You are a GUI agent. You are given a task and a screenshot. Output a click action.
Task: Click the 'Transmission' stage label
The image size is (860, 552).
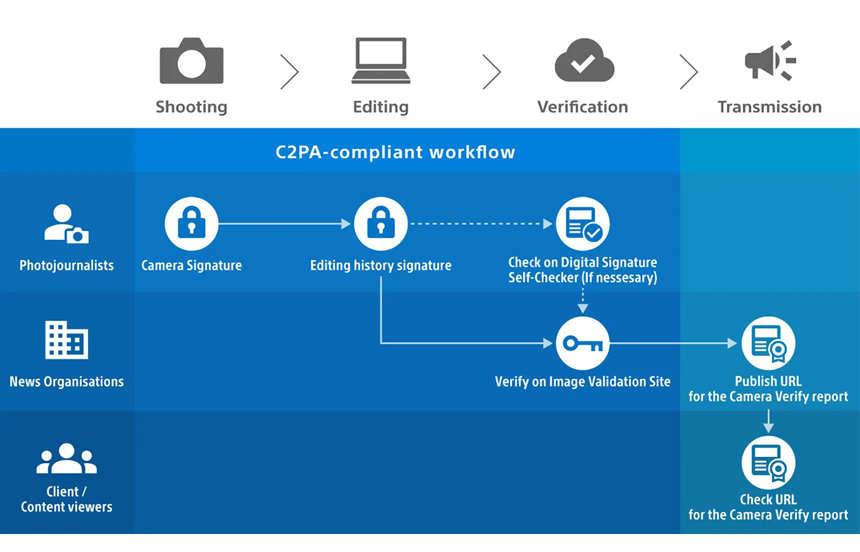pyautogui.click(x=770, y=106)
